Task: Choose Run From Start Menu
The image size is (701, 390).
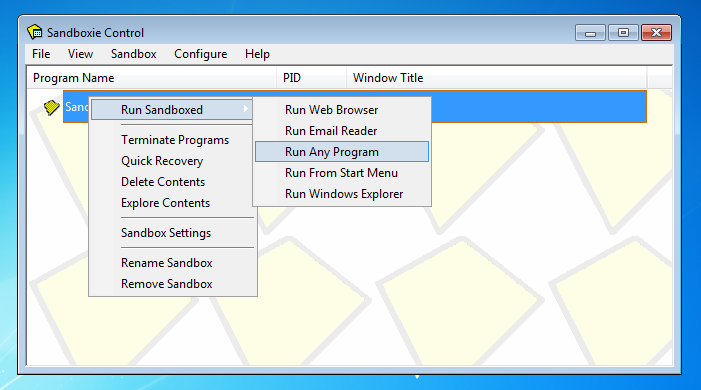Action: (342, 173)
